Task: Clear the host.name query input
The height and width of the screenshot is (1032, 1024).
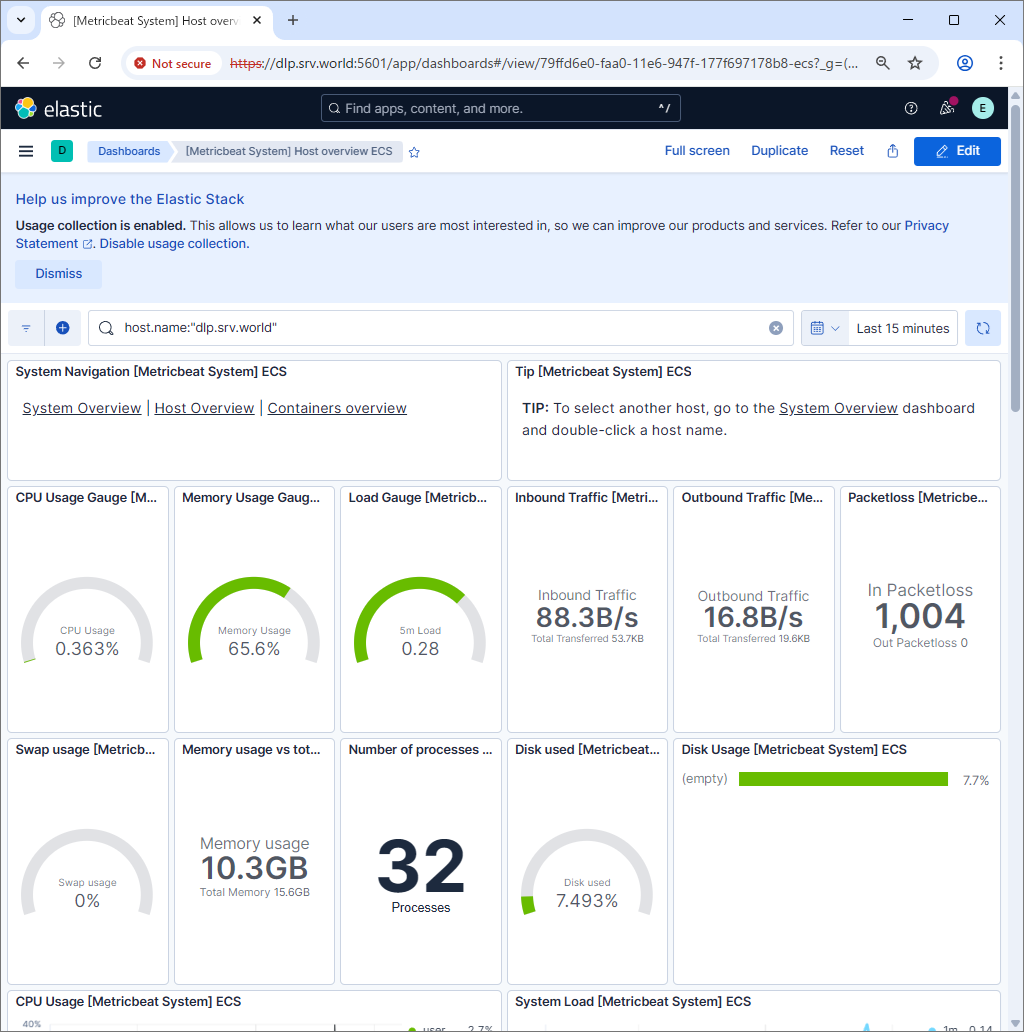Action: [x=775, y=328]
